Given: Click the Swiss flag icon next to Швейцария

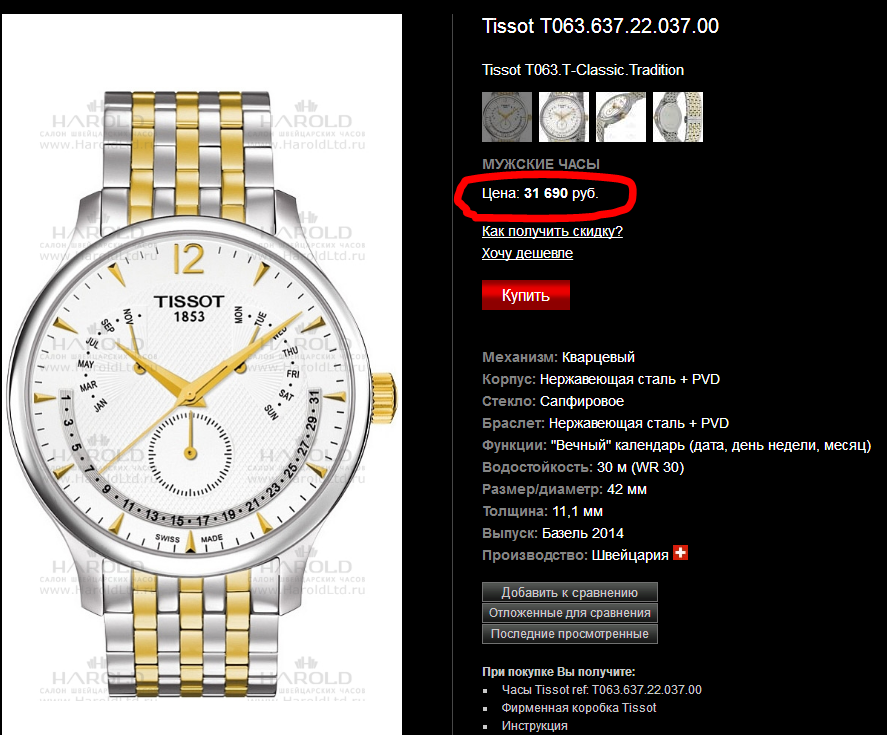Looking at the screenshot, I should [x=681, y=553].
